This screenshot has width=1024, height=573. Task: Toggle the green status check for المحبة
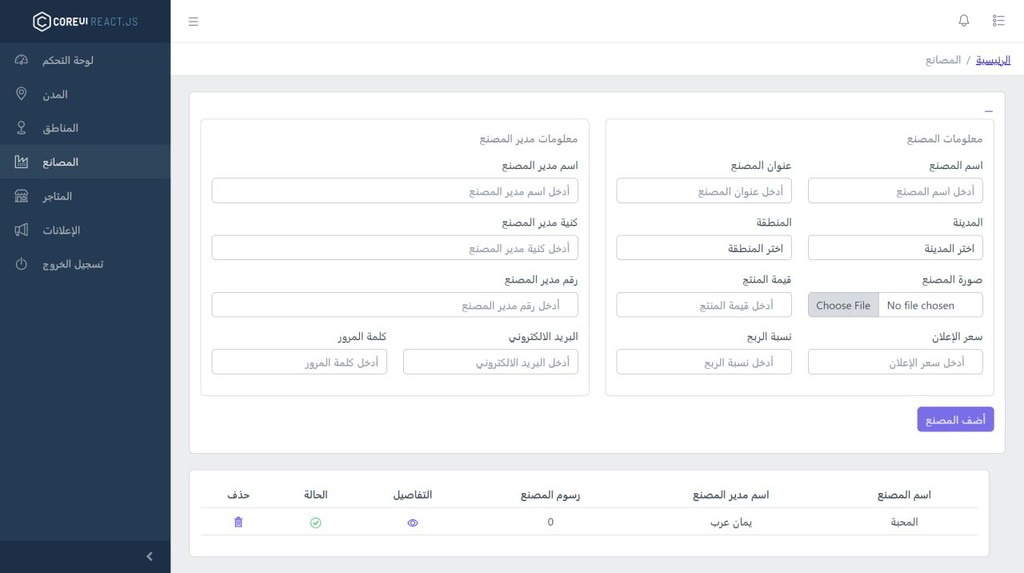[x=315, y=523]
